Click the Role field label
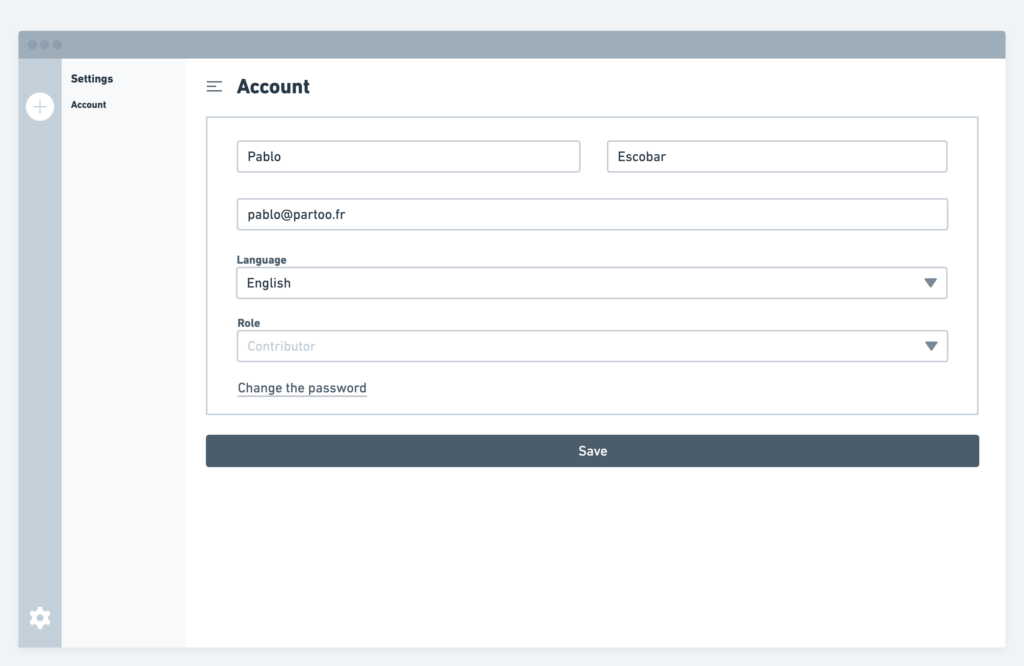 click(248, 323)
